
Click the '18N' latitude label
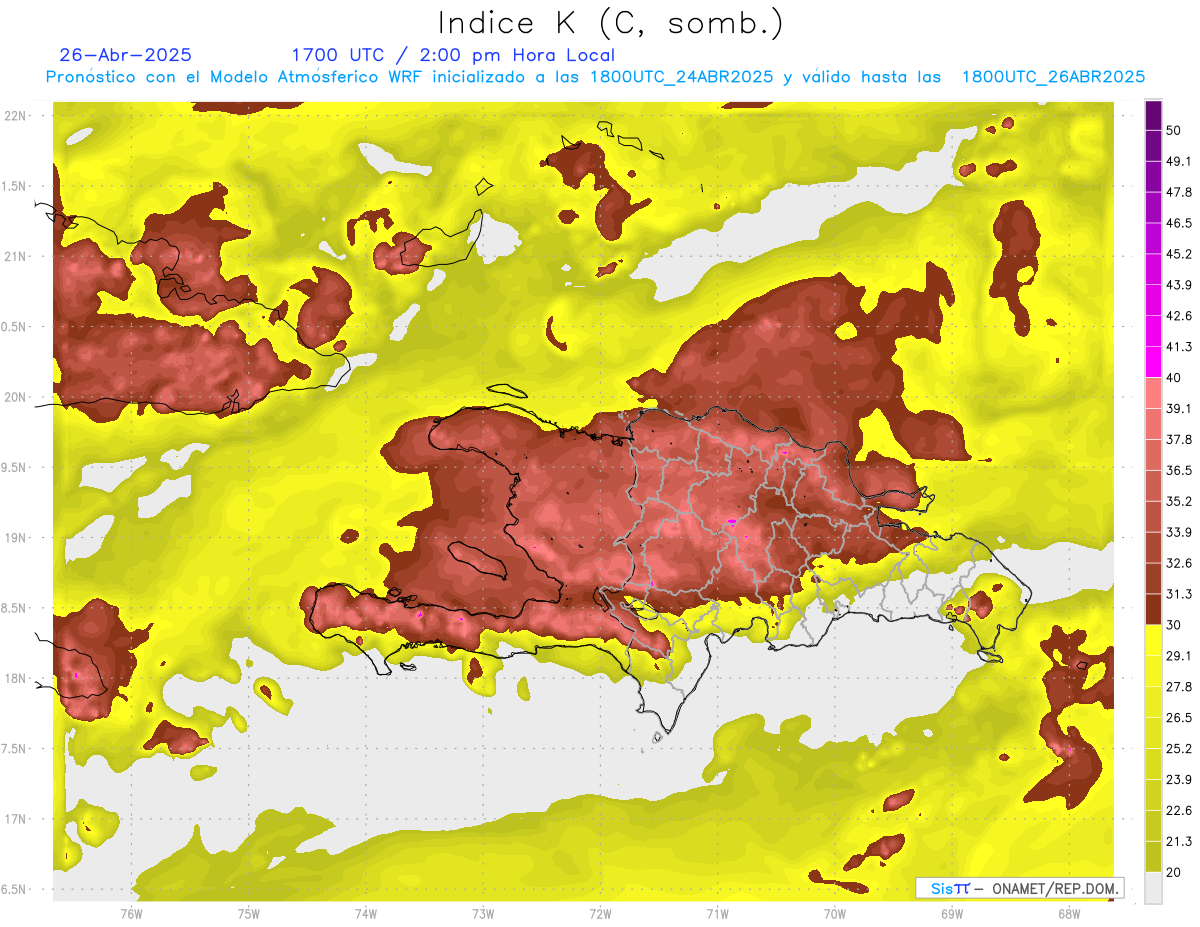pos(16,678)
